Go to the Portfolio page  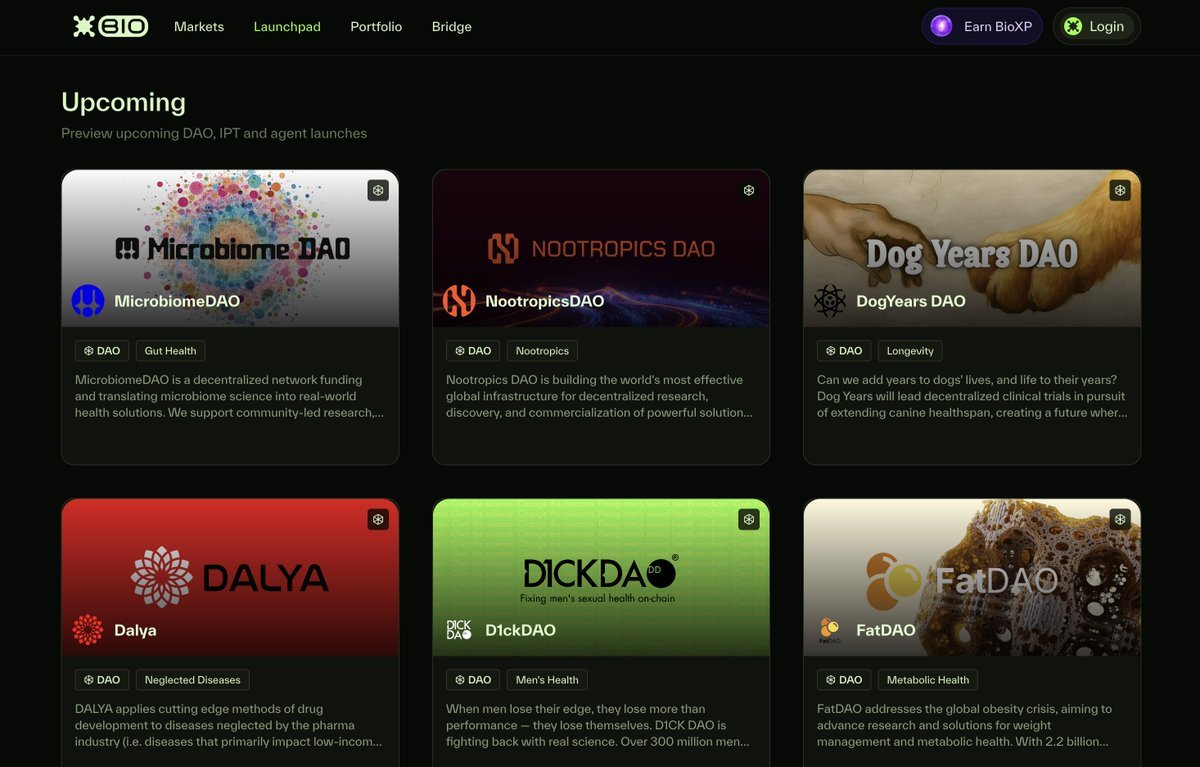(376, 27)
